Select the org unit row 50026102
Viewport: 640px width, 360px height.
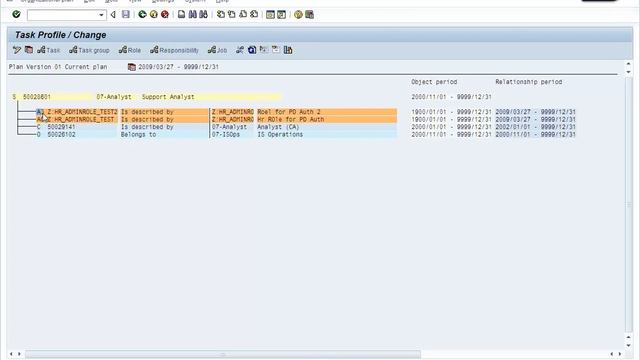[x=216, y=134]
